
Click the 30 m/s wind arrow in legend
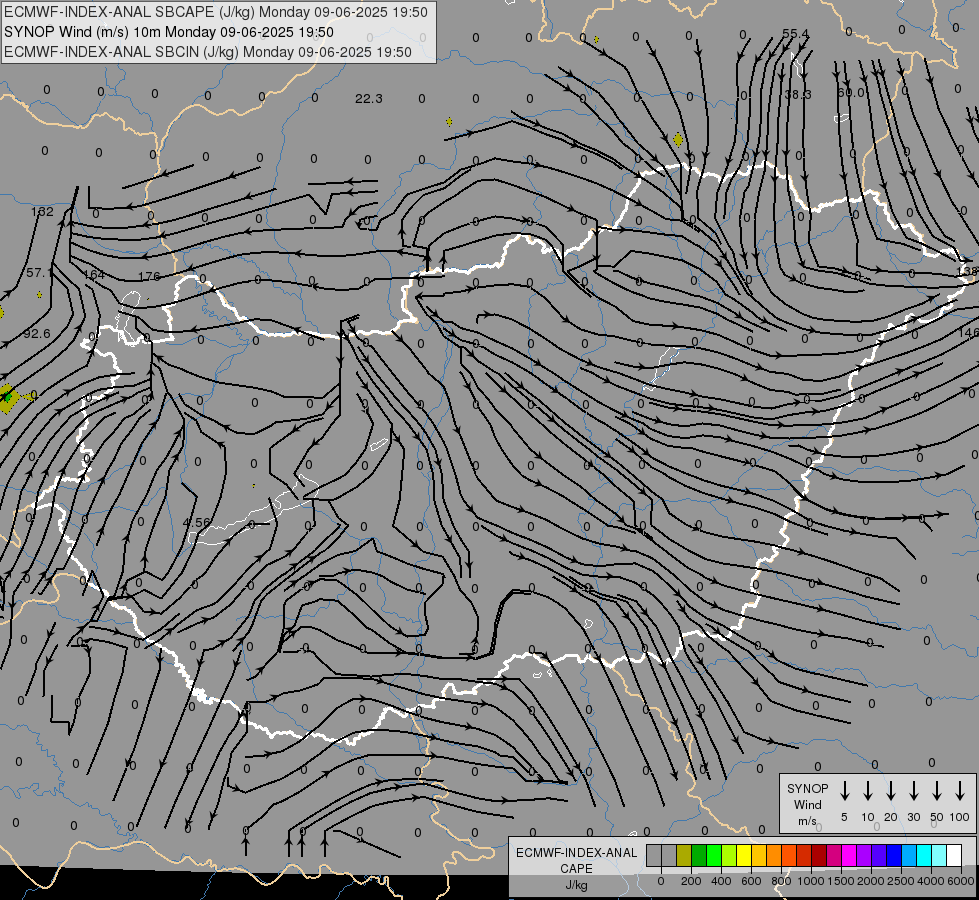pos(913,791)
